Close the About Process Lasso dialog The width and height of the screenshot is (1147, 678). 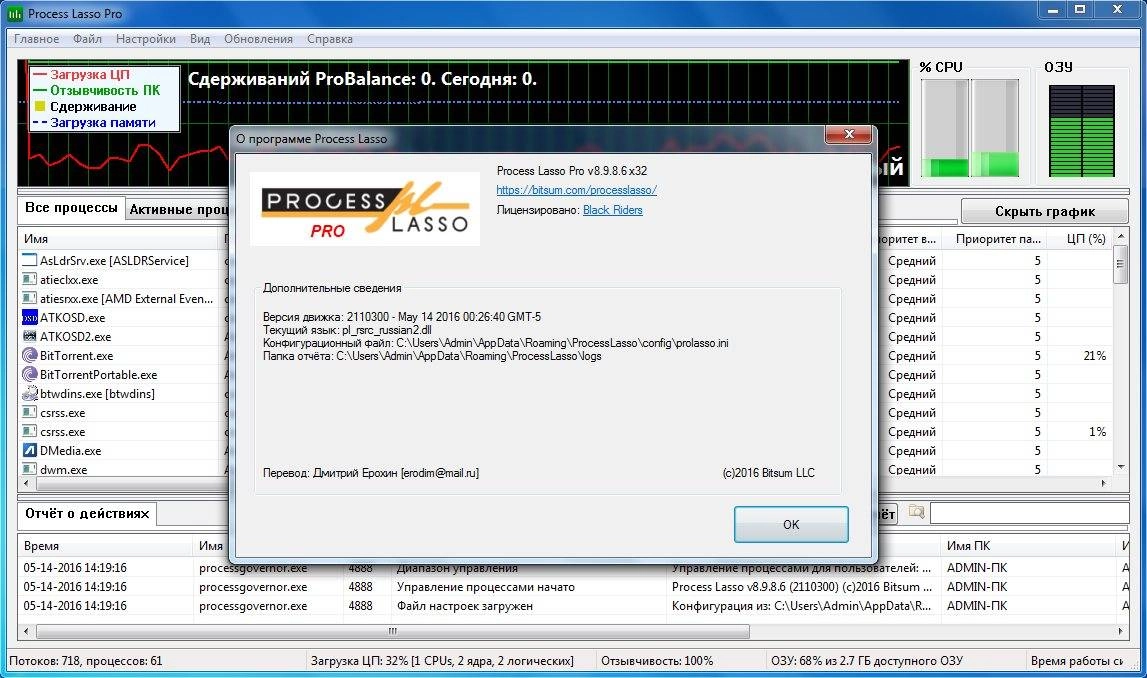849,134
